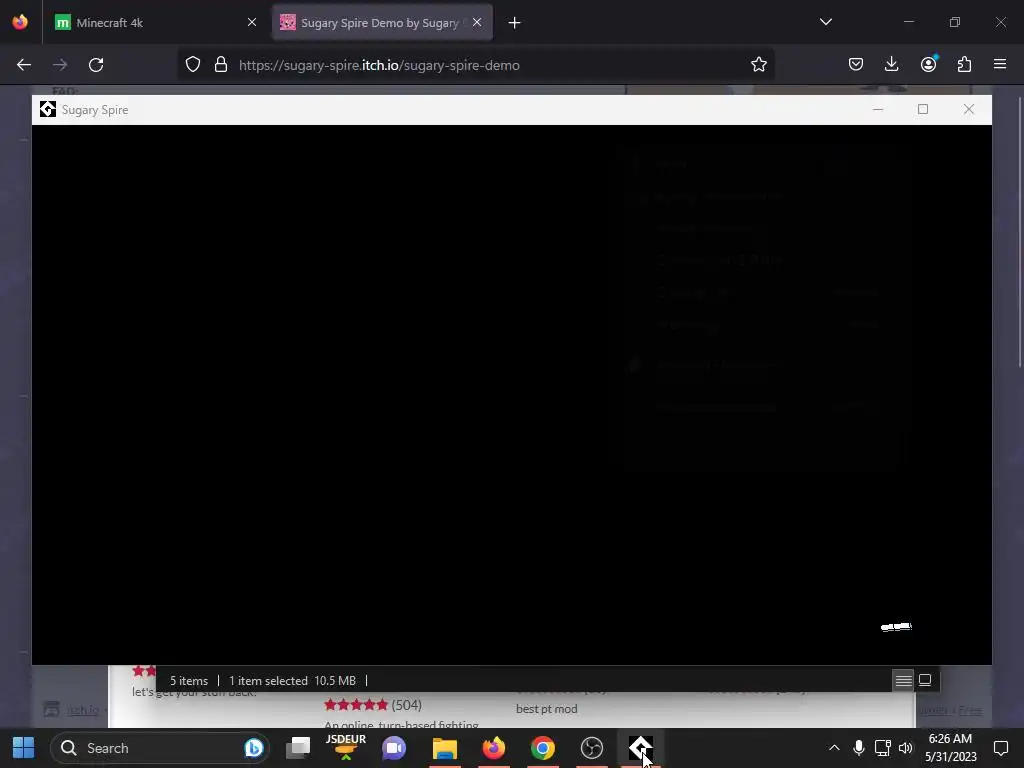This screenshot has width=1024, height=768.
Task: Minimize the Sugary Spire game window
Action: [878, 110]
